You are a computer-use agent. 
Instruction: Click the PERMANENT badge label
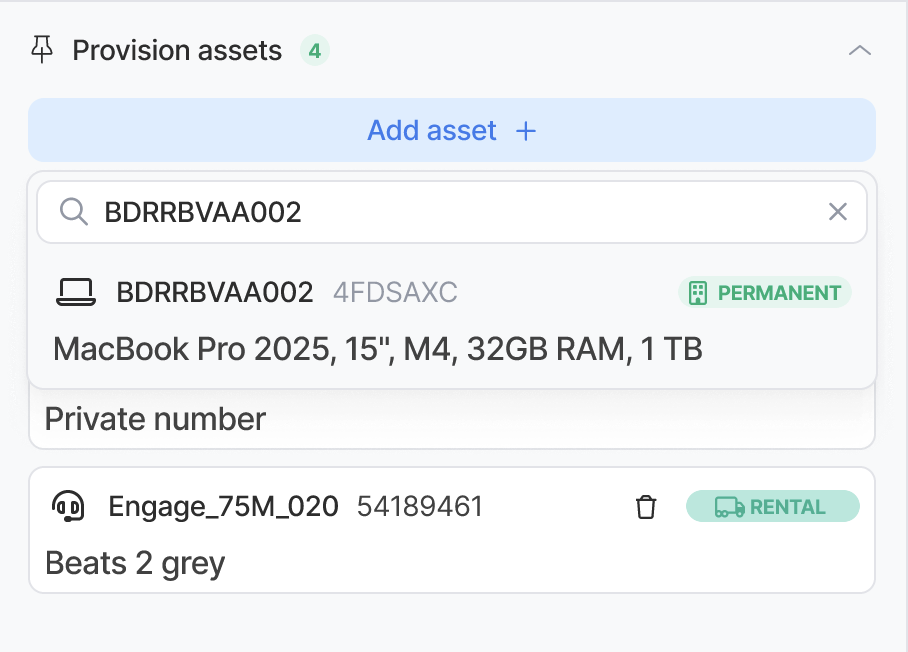pos(779,293)
